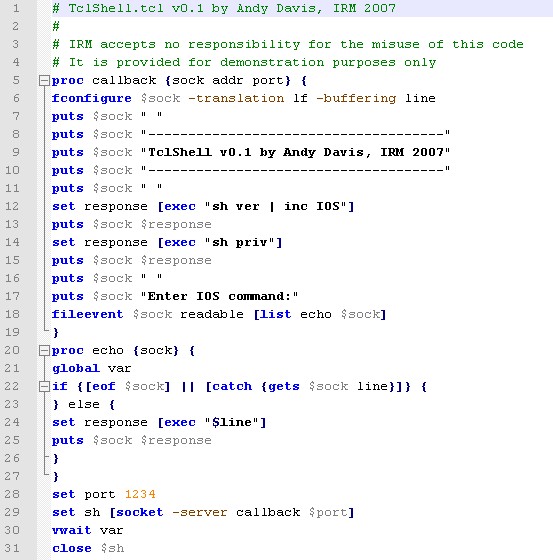553x560 pixels.
Task: Click the closing brace on line 19
Action: tap(56, 332)
